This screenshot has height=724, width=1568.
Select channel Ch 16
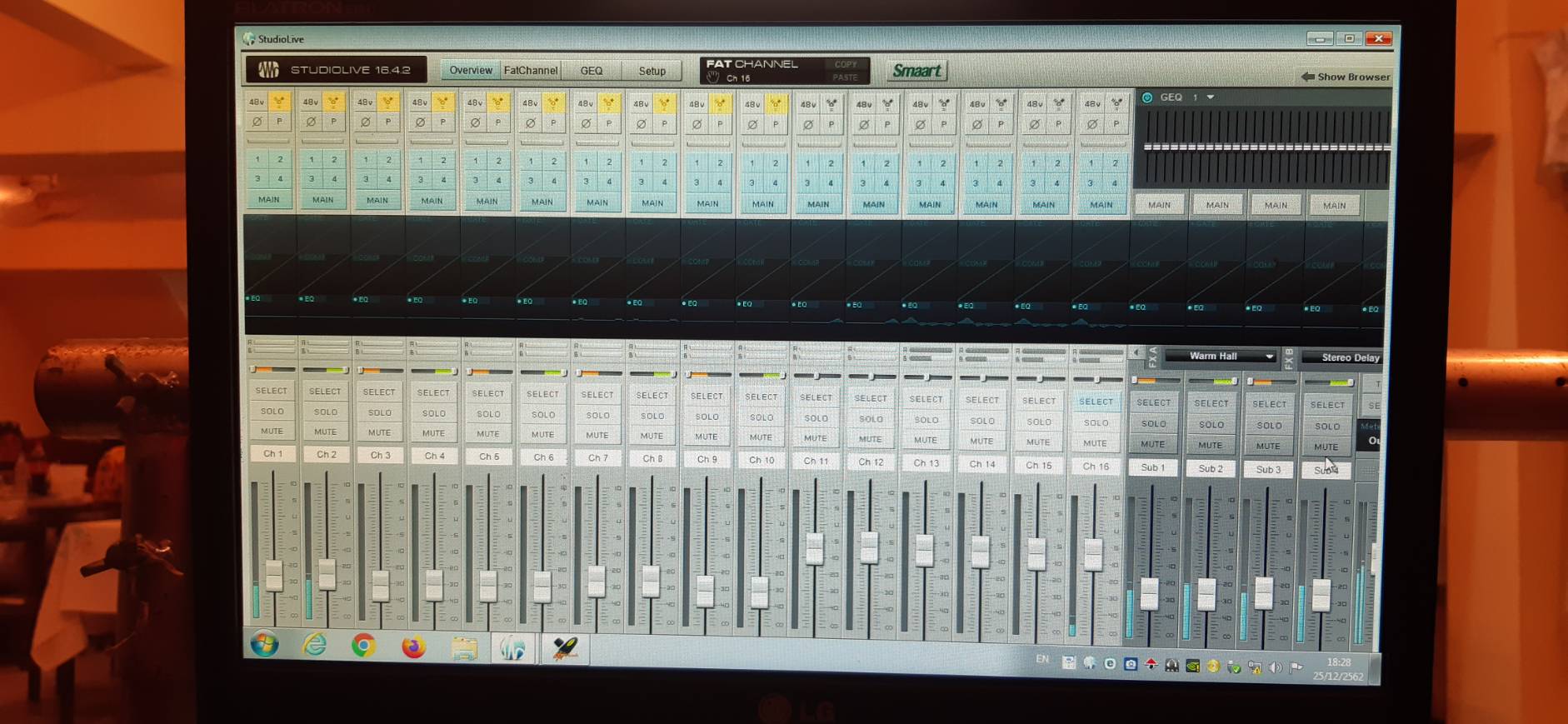point(1096,402)
